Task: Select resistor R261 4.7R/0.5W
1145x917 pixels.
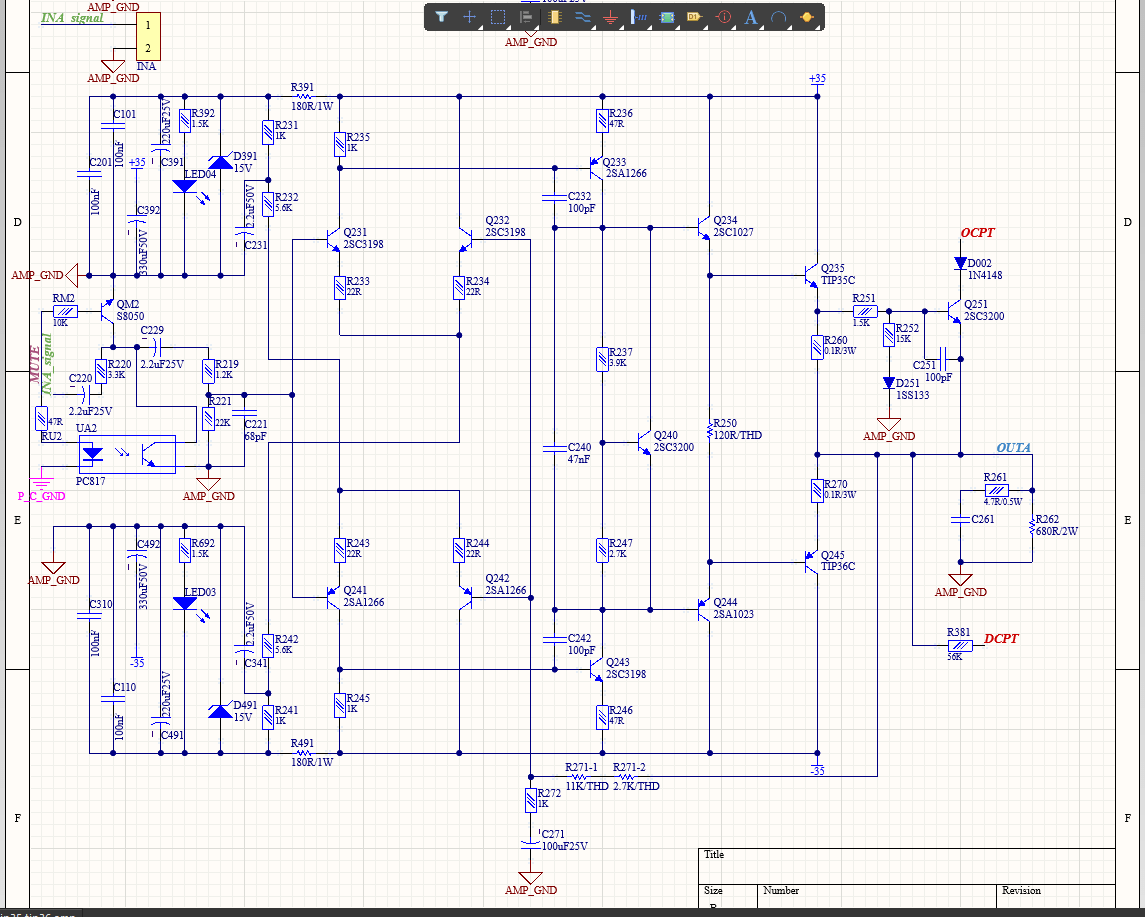Action: coord(996,491)
